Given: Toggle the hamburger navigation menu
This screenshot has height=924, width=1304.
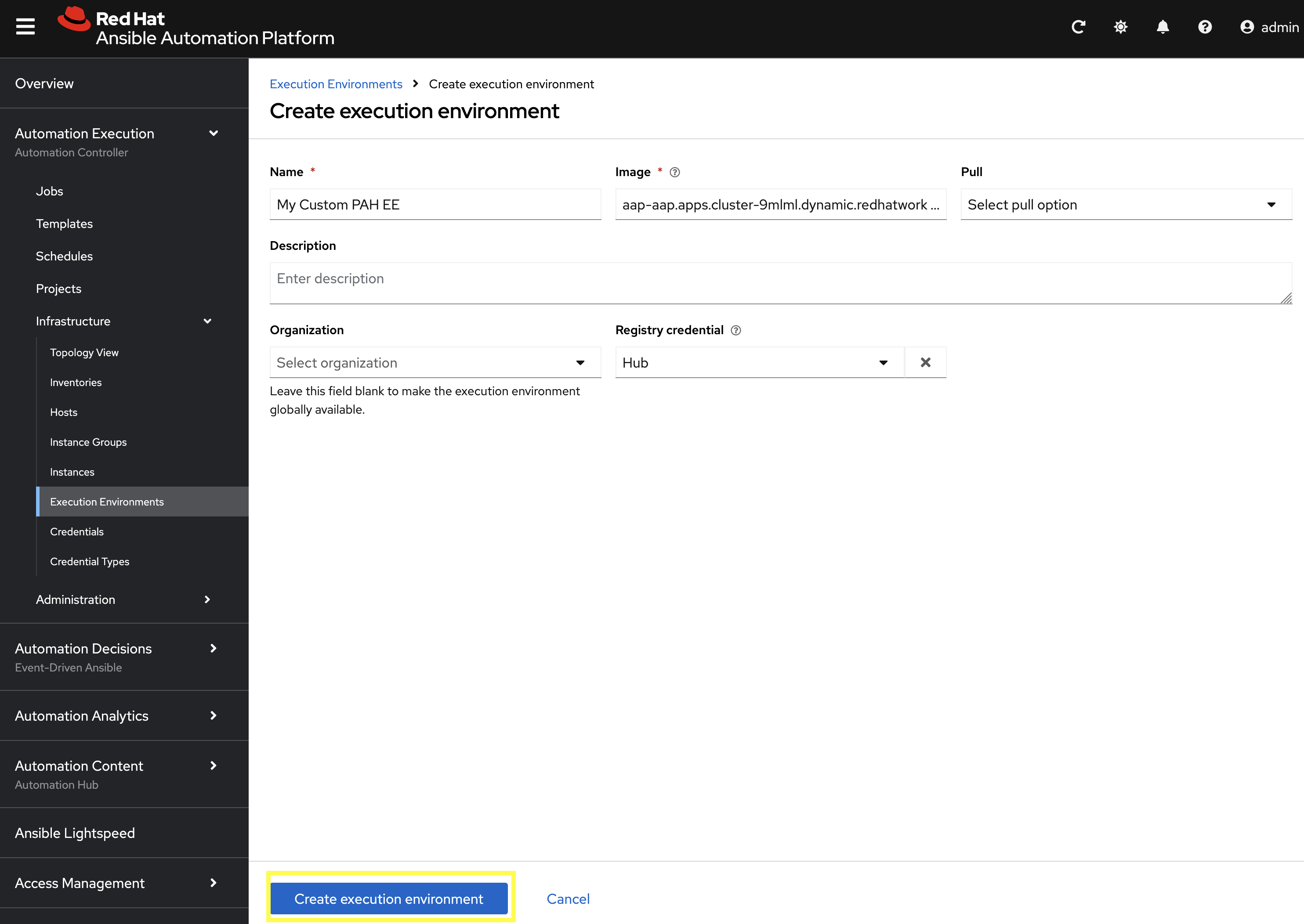Looking at the screenshot, I should coord(25,27).
